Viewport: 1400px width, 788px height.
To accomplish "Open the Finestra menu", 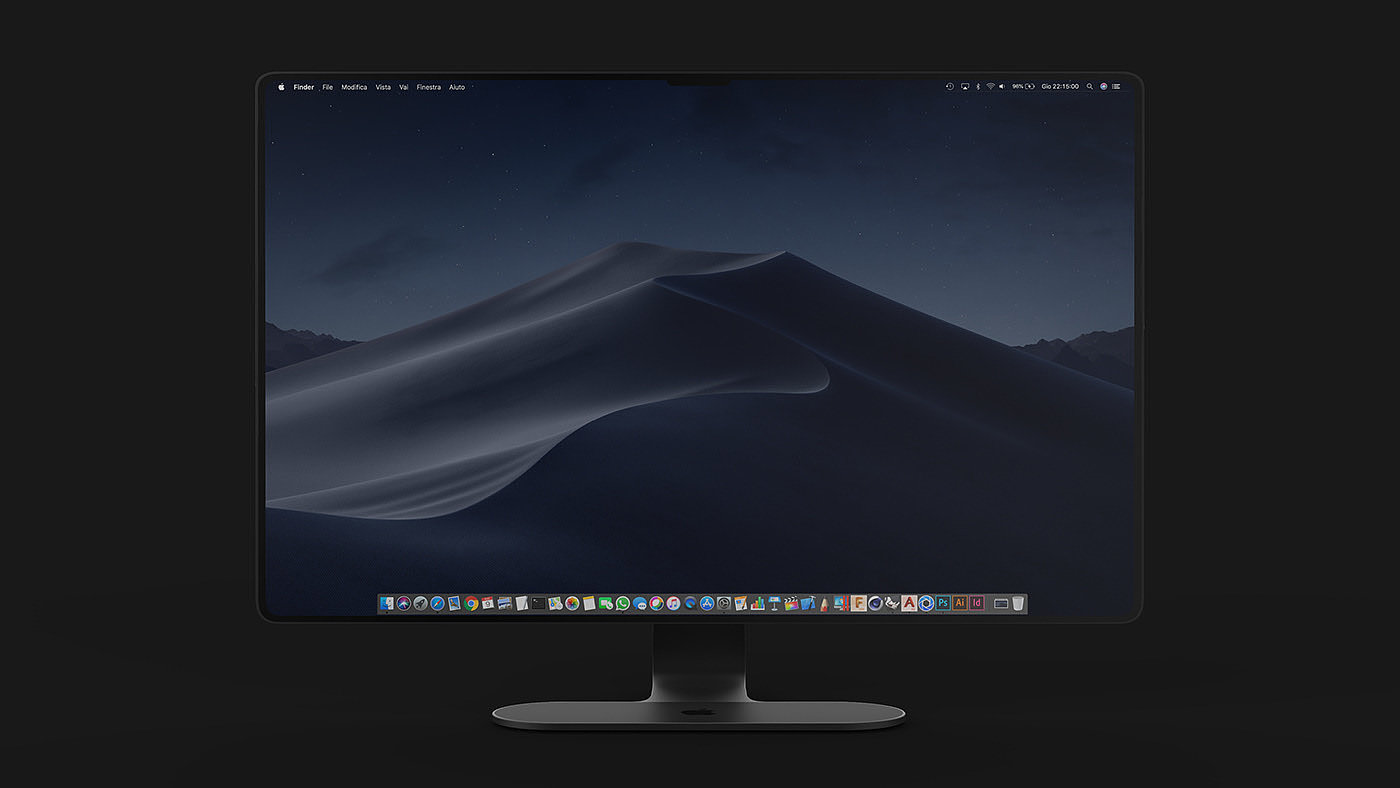I will (x=429, y=87).
